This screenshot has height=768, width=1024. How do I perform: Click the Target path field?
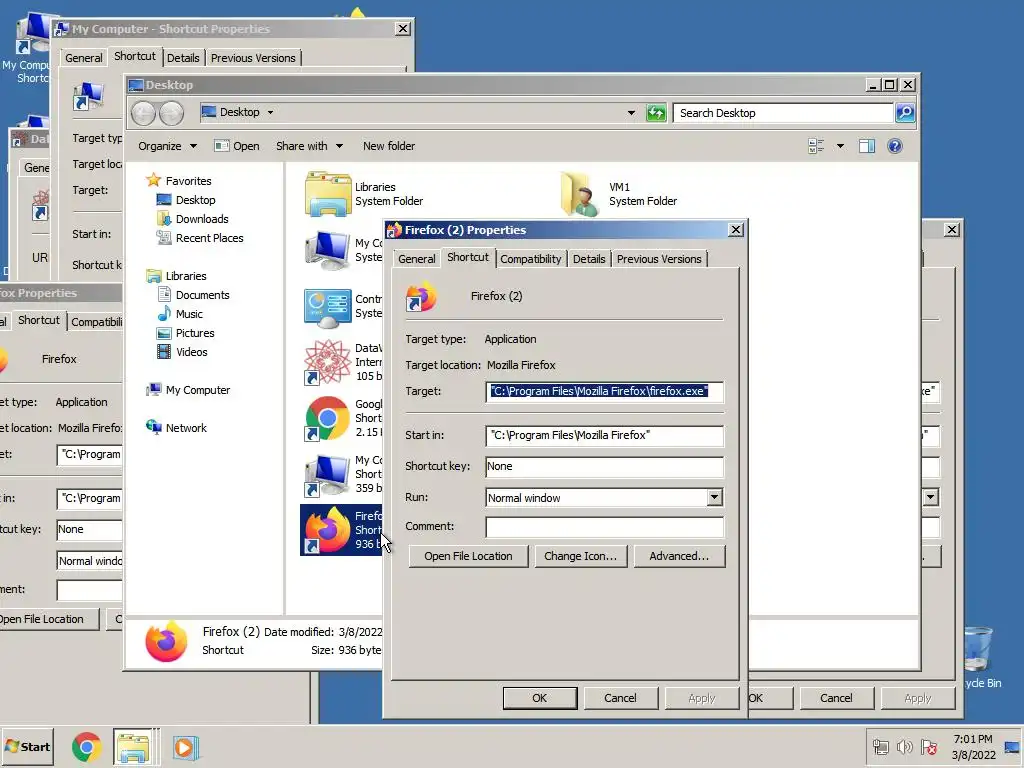(x=605, y=391)
